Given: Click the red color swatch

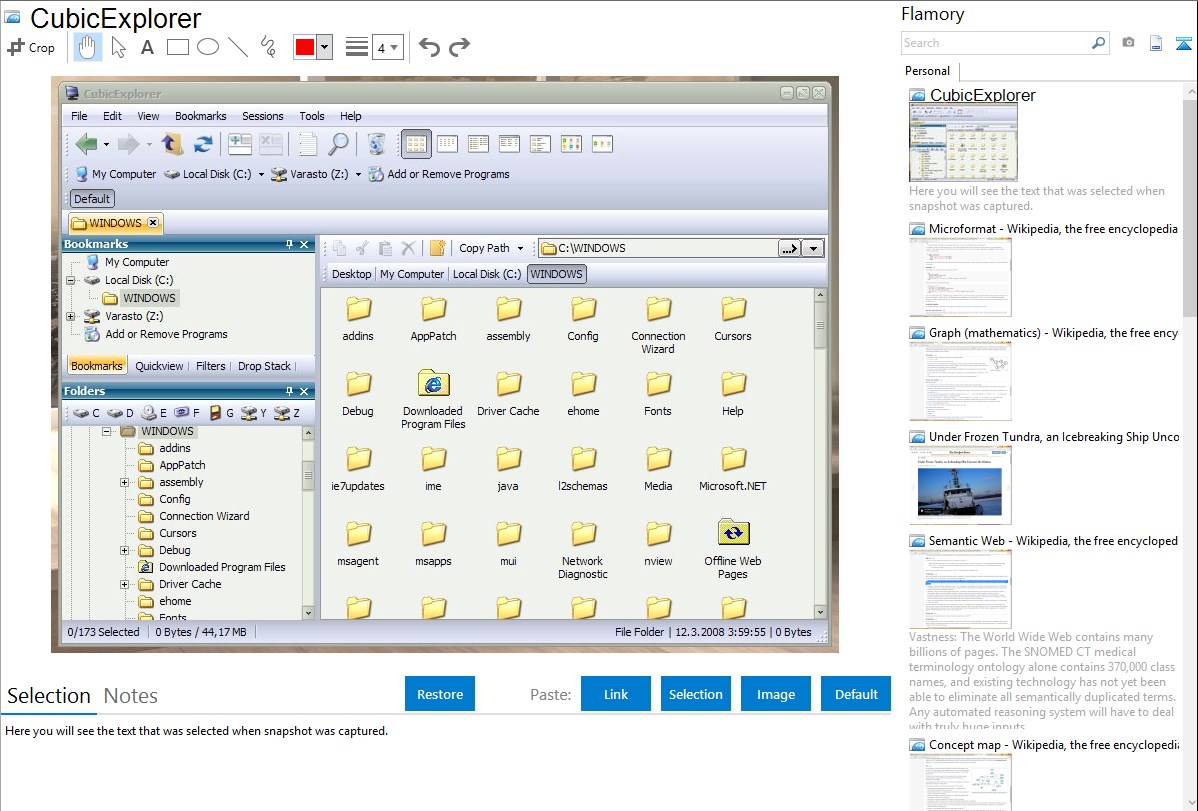Looking at the screenshot, I should click(305, 47).
